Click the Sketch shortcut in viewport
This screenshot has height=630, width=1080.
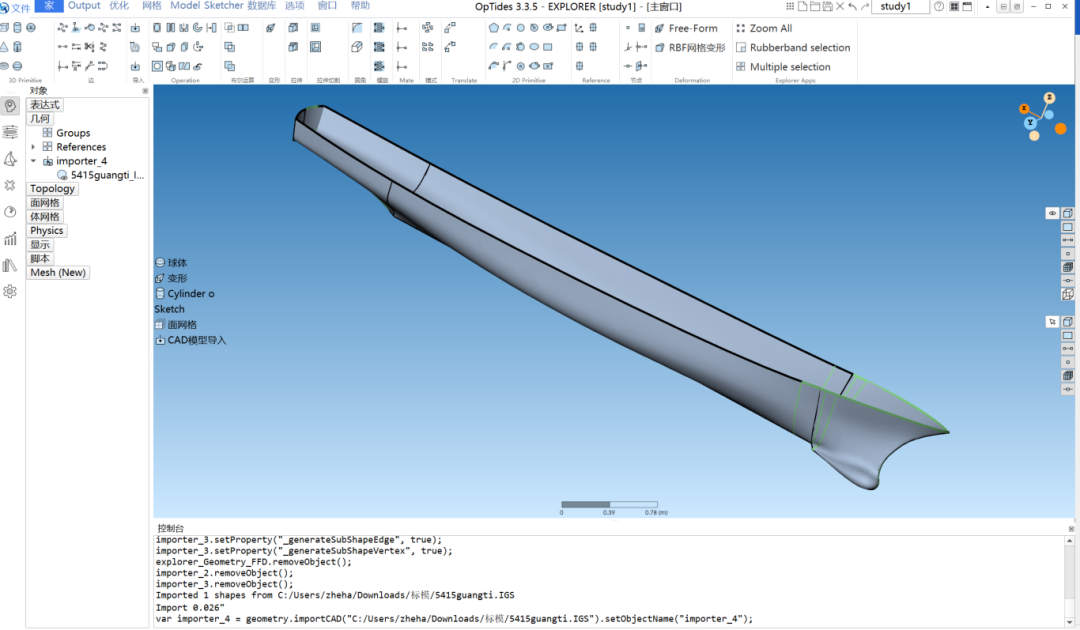click(169, 309)
